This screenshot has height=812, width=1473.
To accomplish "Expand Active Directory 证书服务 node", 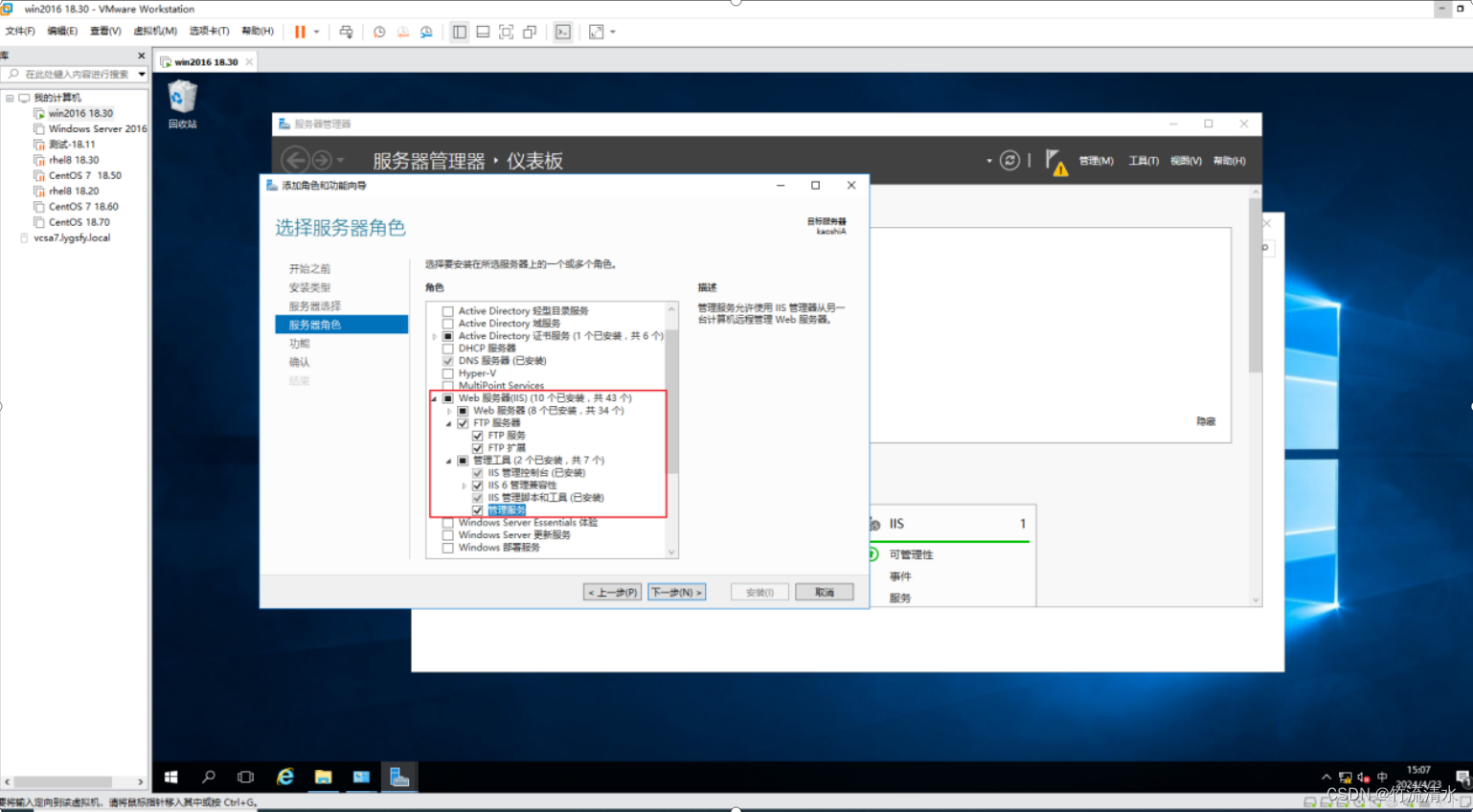I will click(434, 336).
